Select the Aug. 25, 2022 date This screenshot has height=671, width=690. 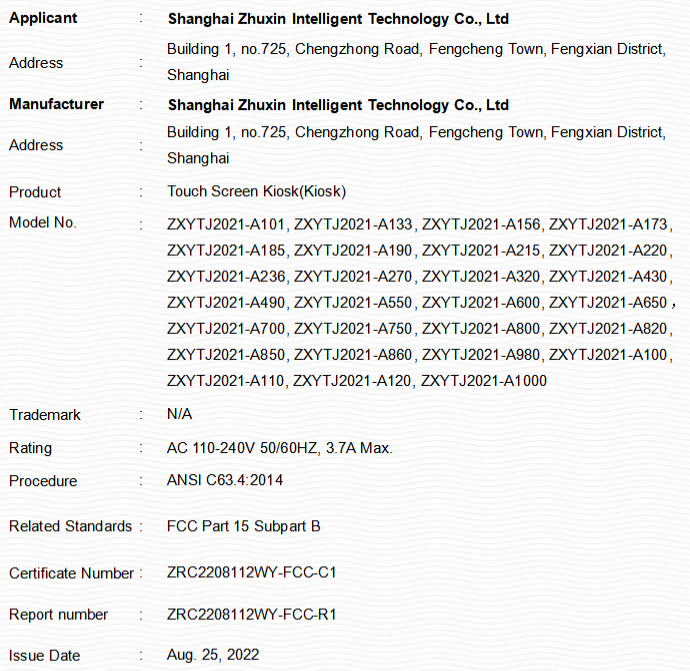click(213, 655)
